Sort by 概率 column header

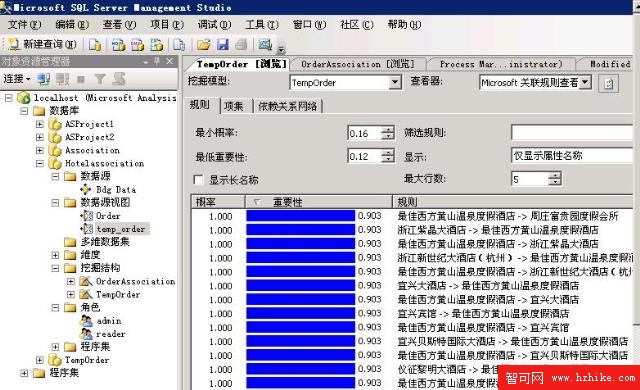coord(218,202)
